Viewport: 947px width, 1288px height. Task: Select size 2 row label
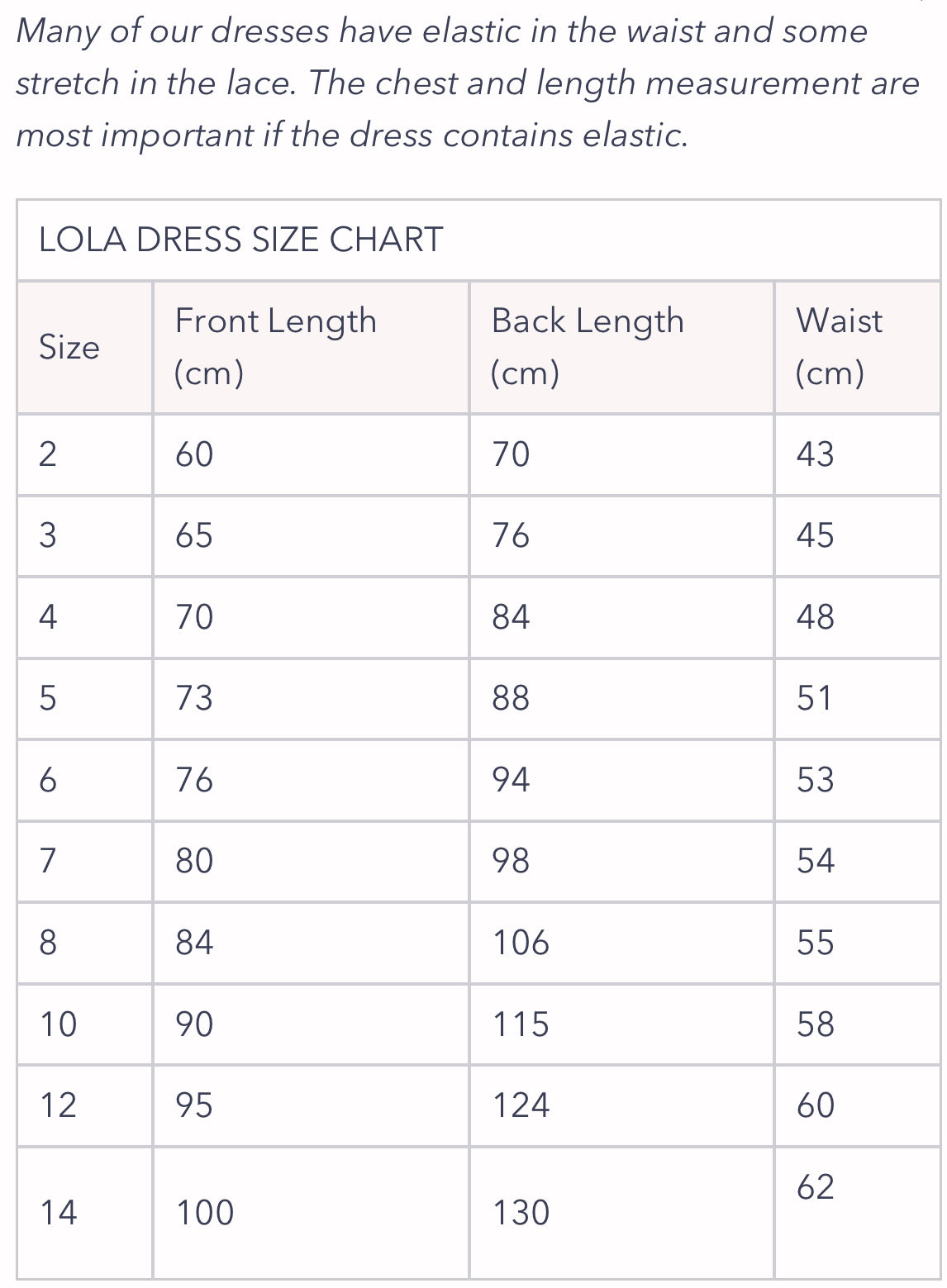[x=48, y=454]
